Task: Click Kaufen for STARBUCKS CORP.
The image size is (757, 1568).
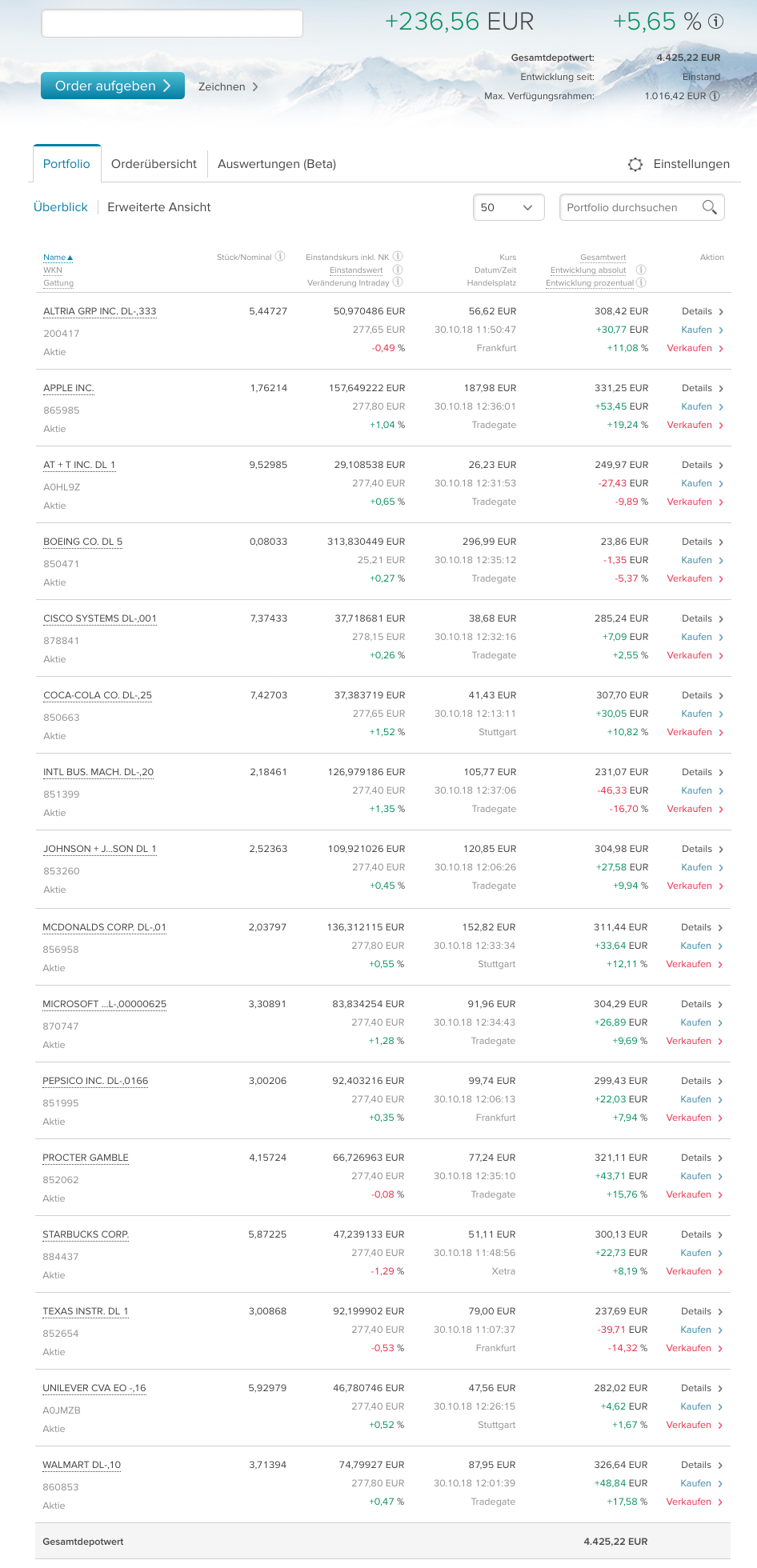Action: point(695,1253)
